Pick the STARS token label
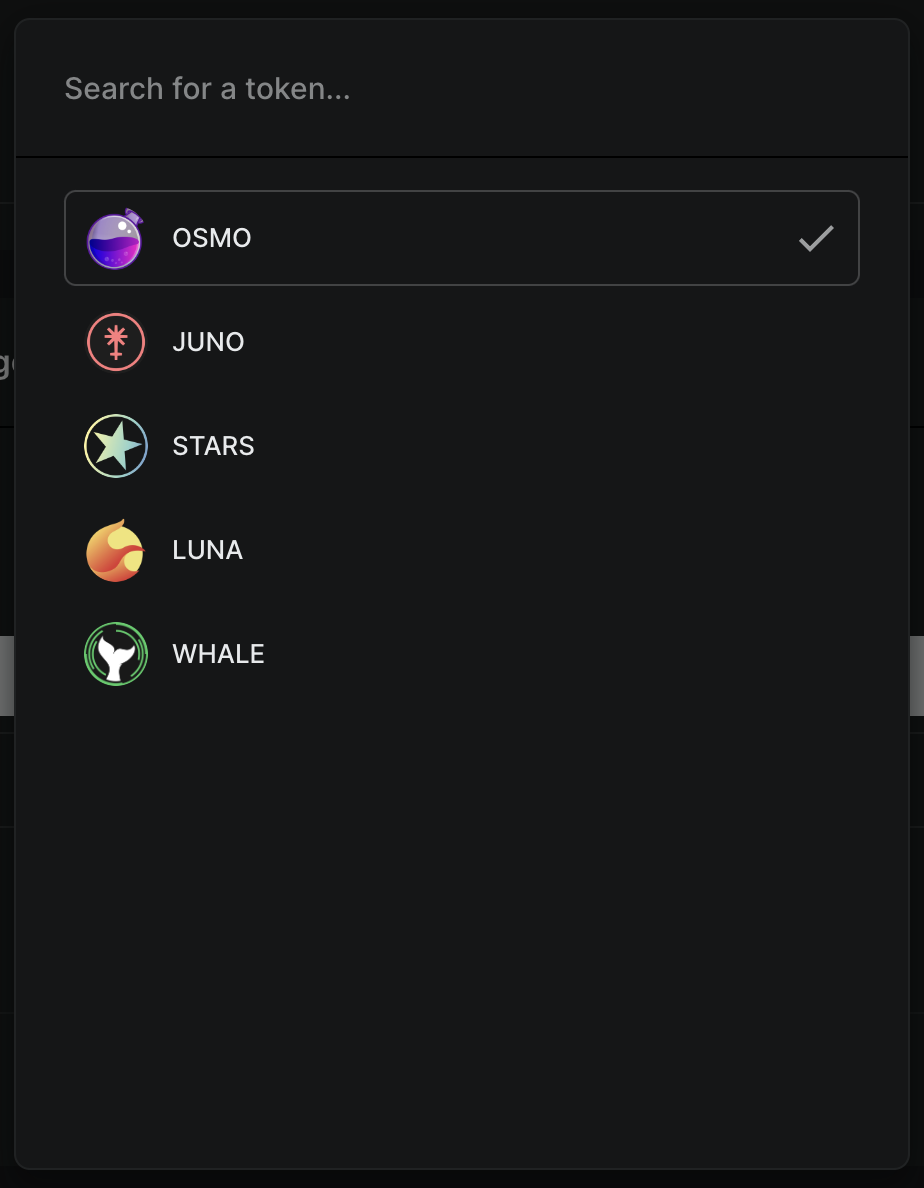 213,446
